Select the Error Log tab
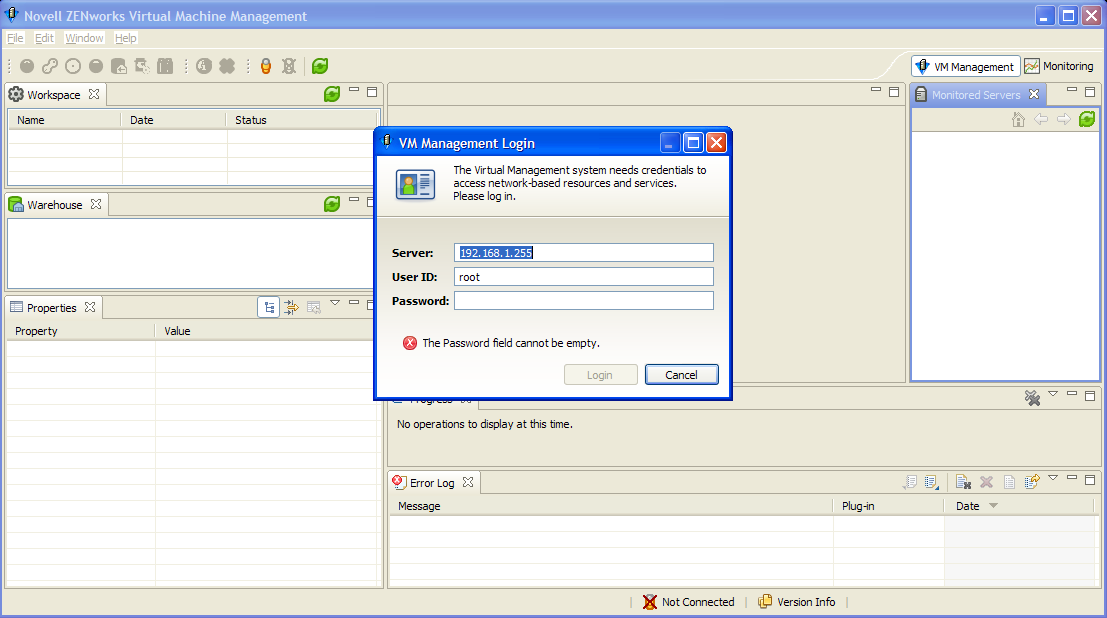1107x618 pixels. pos(434,482)
